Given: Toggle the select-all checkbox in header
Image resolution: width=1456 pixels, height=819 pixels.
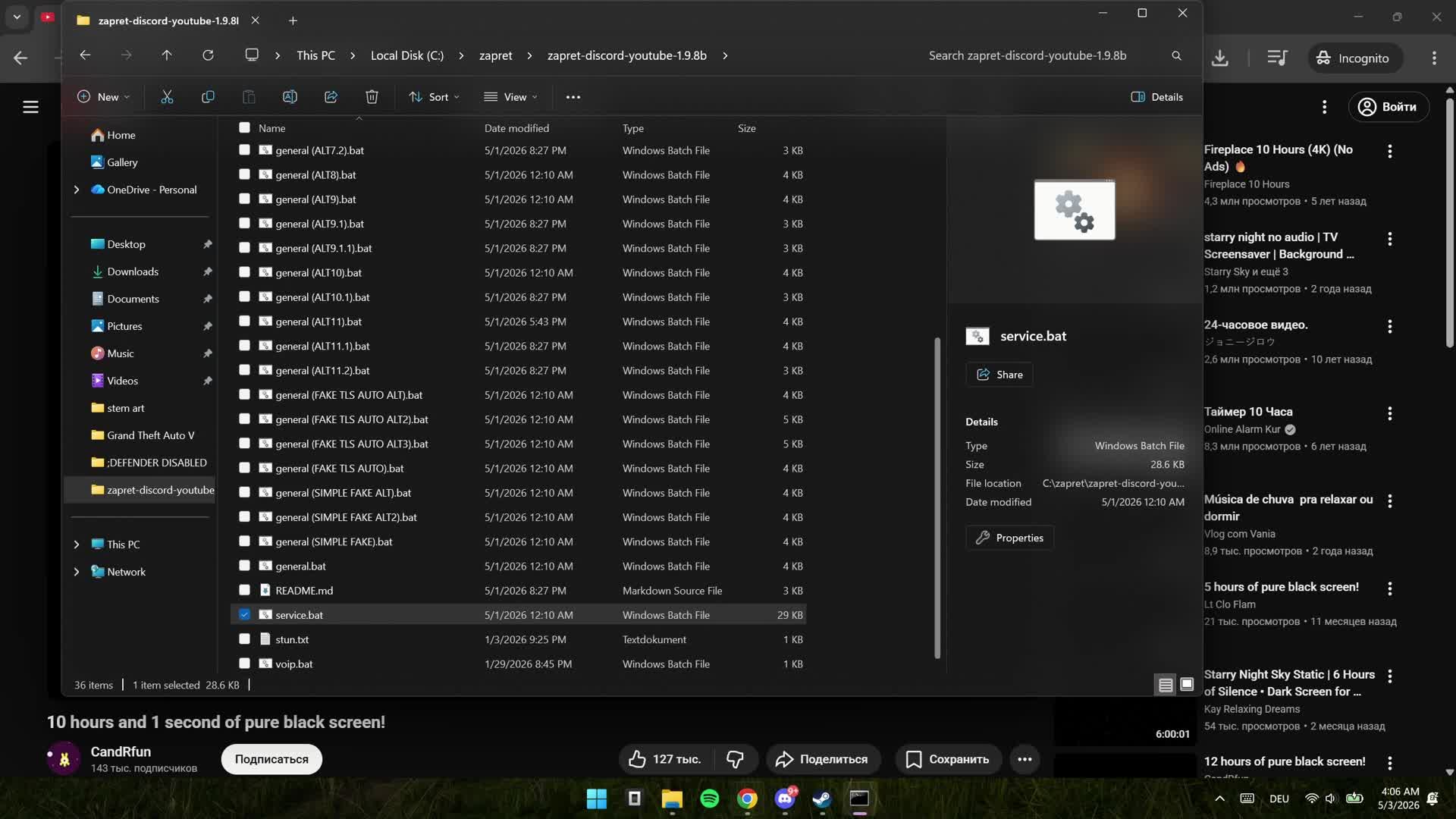Looking at the screenshot, I should 244,127.
